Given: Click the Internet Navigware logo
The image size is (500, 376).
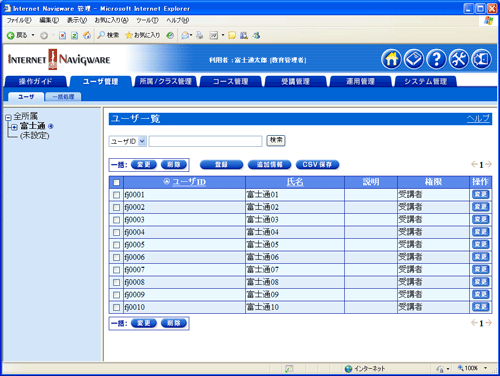Looking at the screenshot, I should click(x=59, y=59).
